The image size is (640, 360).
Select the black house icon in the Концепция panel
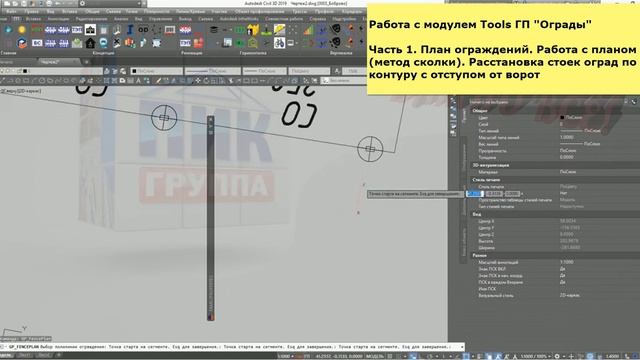tap(90, 43)
